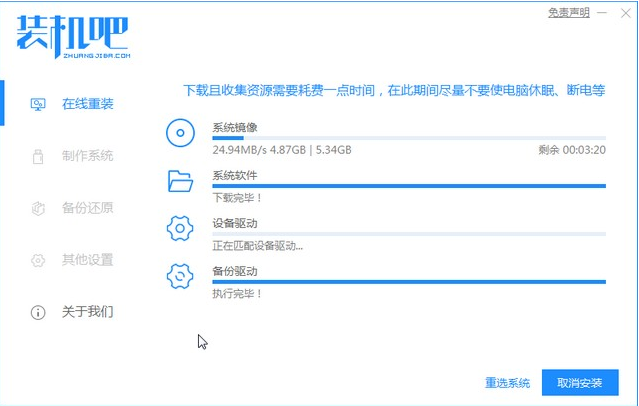
Task: Click the 系统镜像 download progress bar
Action: (408, 138)
